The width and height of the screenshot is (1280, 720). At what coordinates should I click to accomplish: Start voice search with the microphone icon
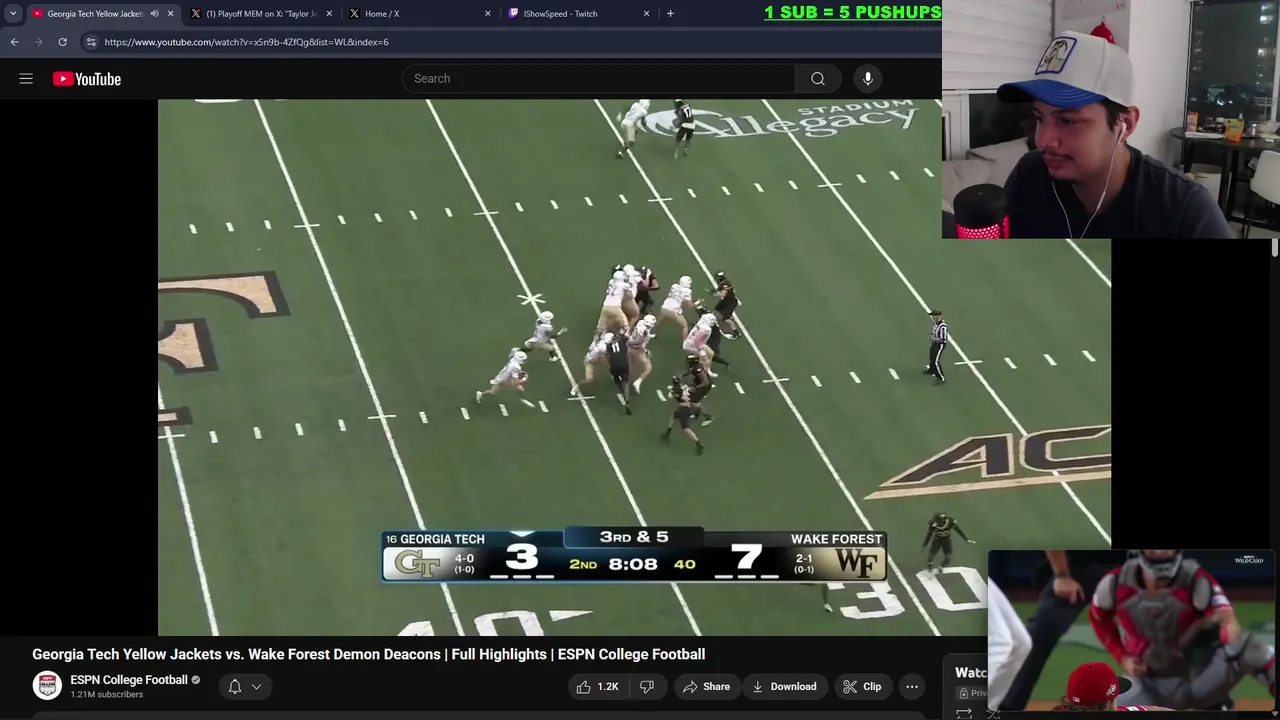(x=868, y=79)
